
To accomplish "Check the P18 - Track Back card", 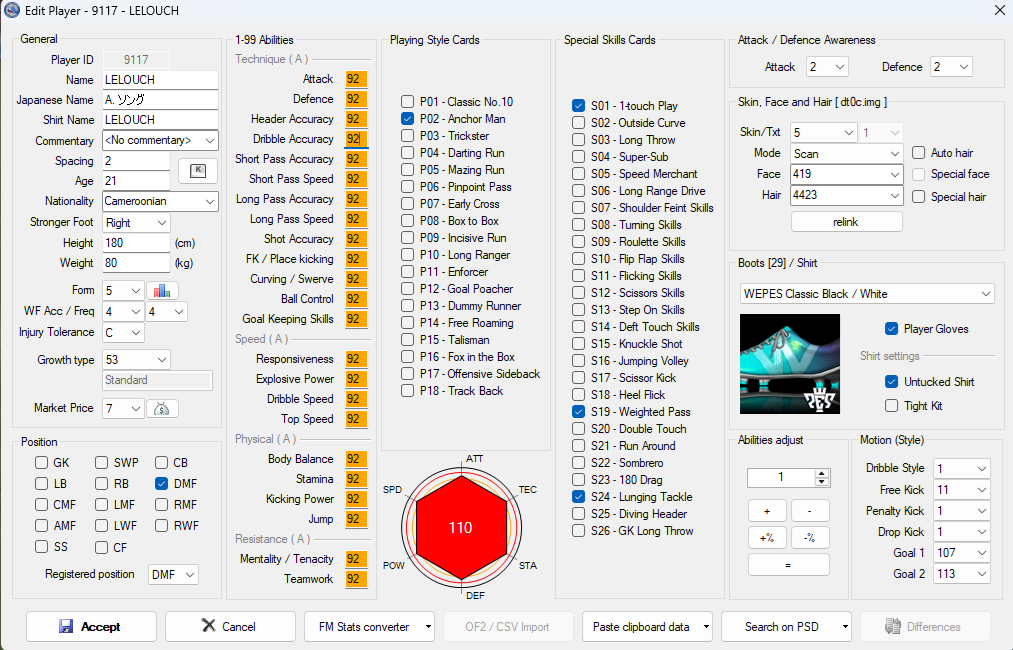I will click(407, 391).
